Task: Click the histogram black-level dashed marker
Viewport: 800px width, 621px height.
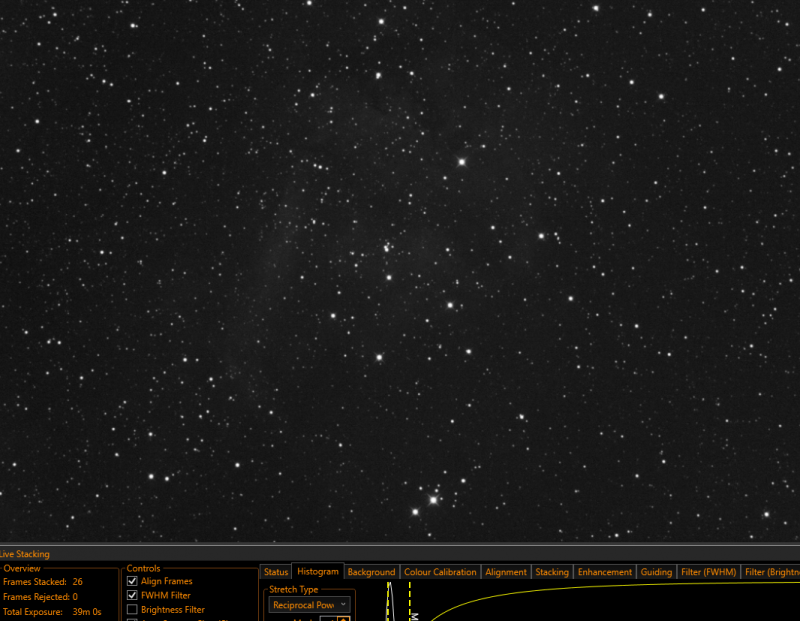Action: pos(388,602)
